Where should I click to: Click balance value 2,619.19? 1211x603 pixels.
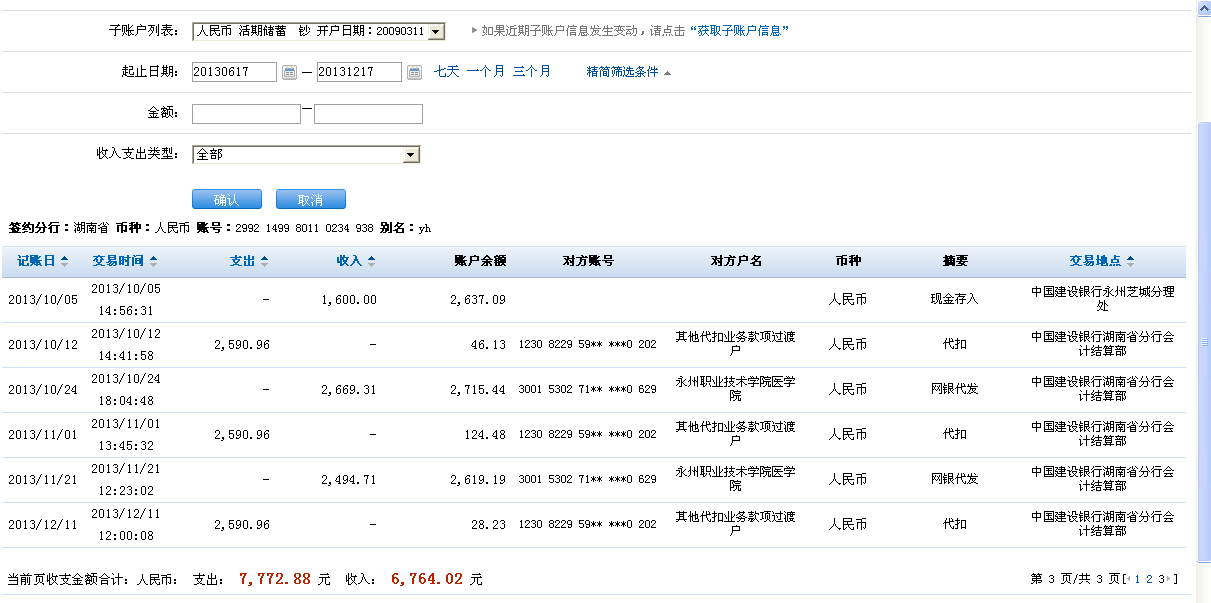[x=478, y=479]
